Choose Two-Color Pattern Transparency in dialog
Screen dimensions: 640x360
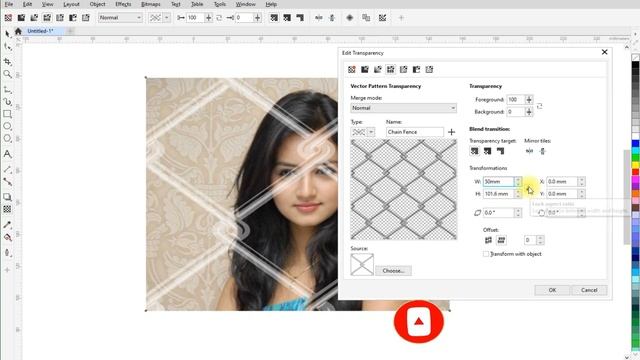tap(416, 69)
